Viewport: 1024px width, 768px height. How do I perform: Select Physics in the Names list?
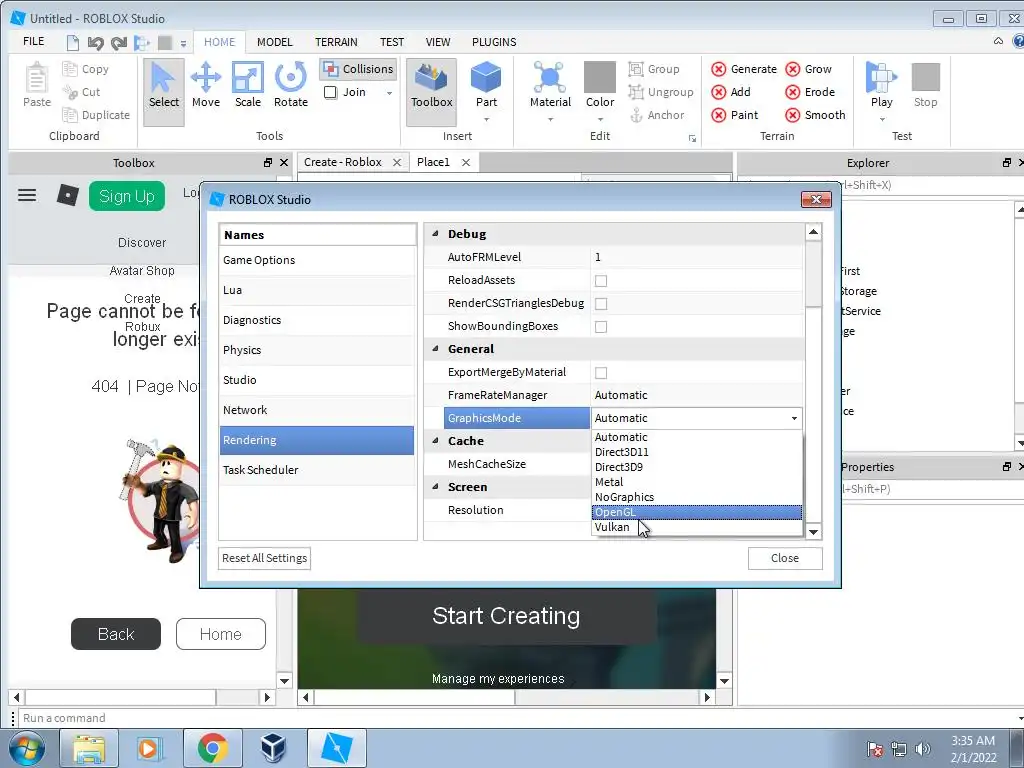(317, 350)
